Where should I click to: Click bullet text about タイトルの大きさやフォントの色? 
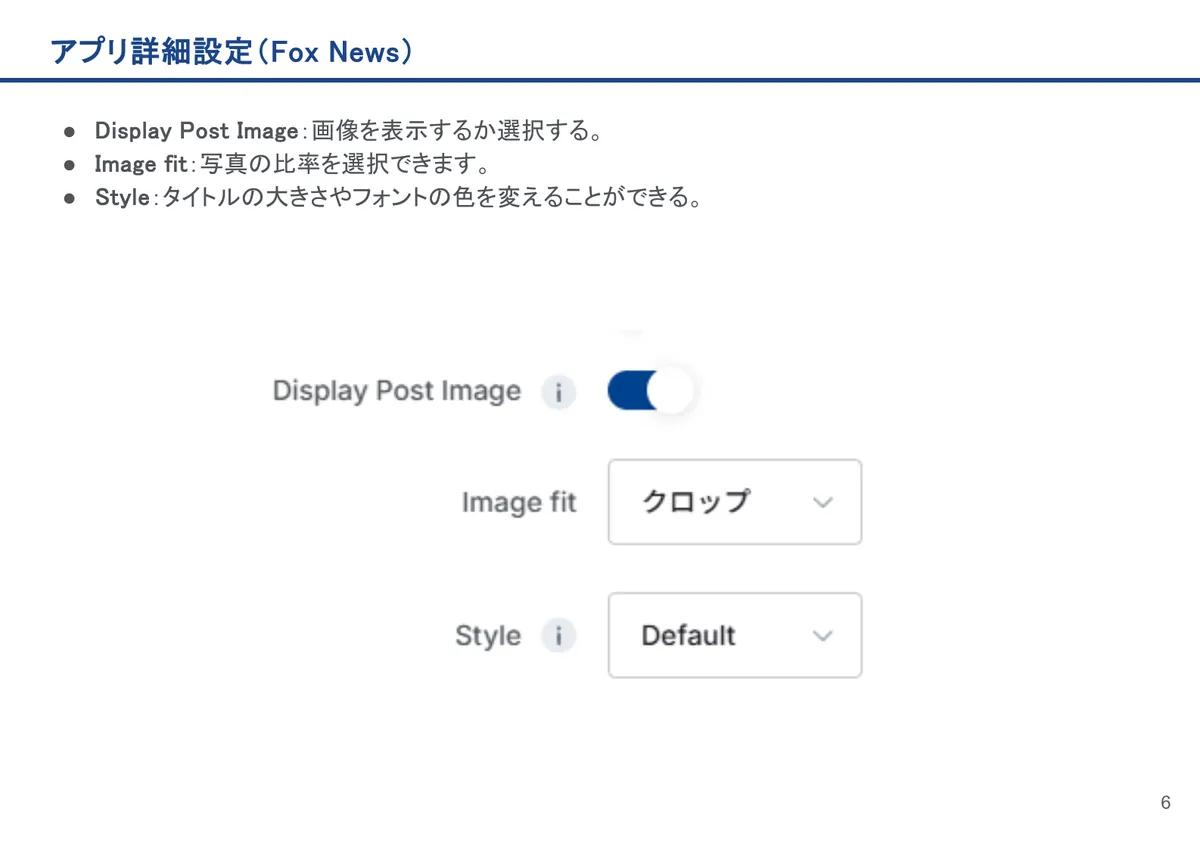[431, 197]
